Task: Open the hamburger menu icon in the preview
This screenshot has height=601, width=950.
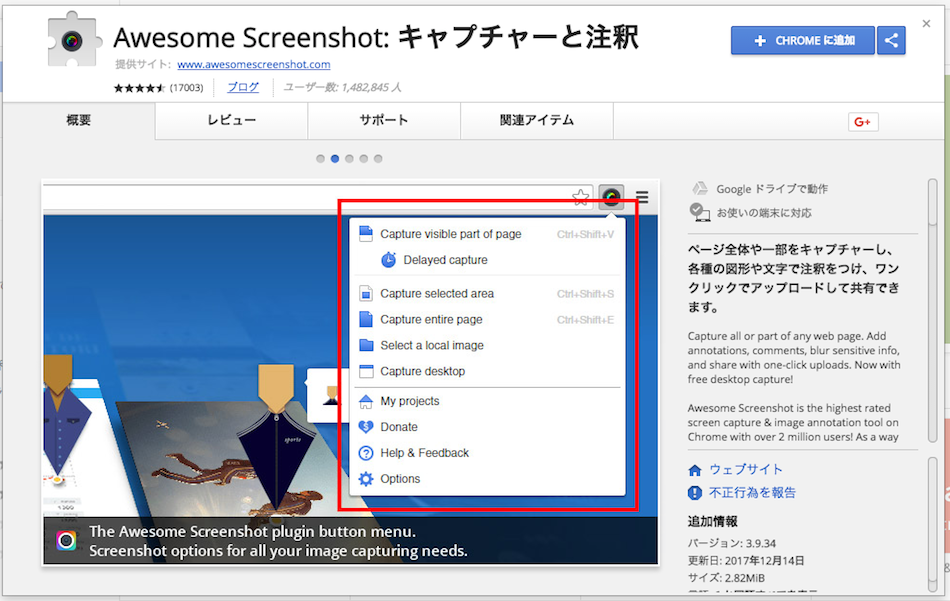Action: [x=642, y=197]
